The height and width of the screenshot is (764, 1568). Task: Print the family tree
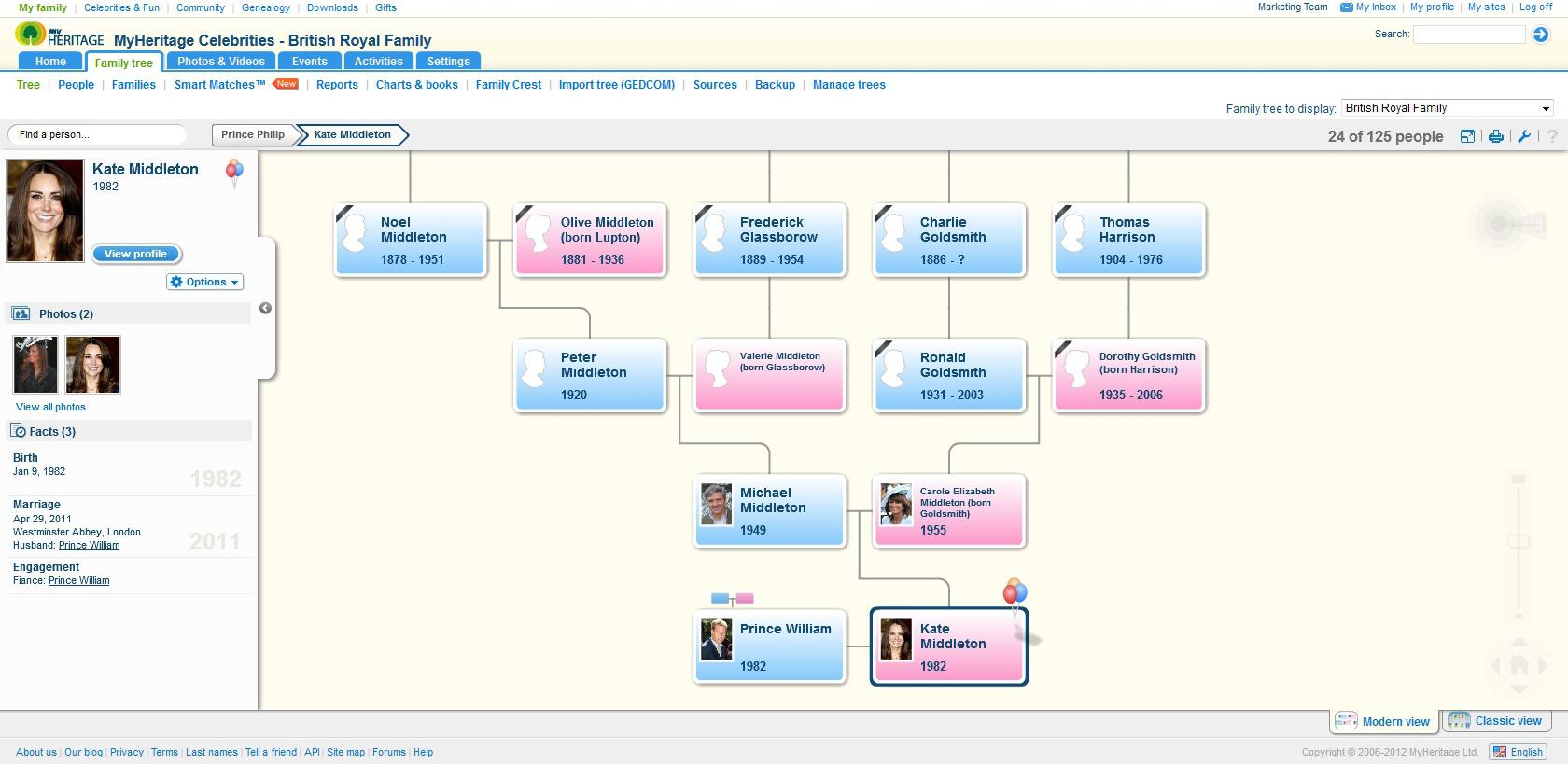tap(1496, 136)
